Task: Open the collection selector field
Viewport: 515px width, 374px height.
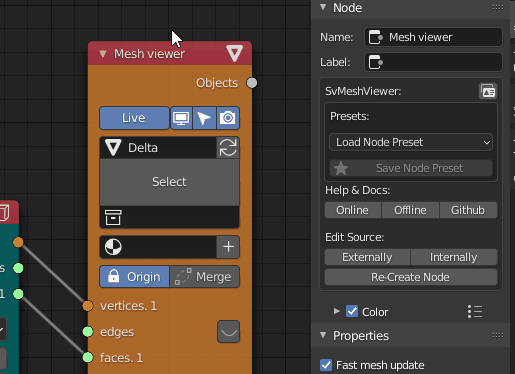Action: click(x=169, y=217)
